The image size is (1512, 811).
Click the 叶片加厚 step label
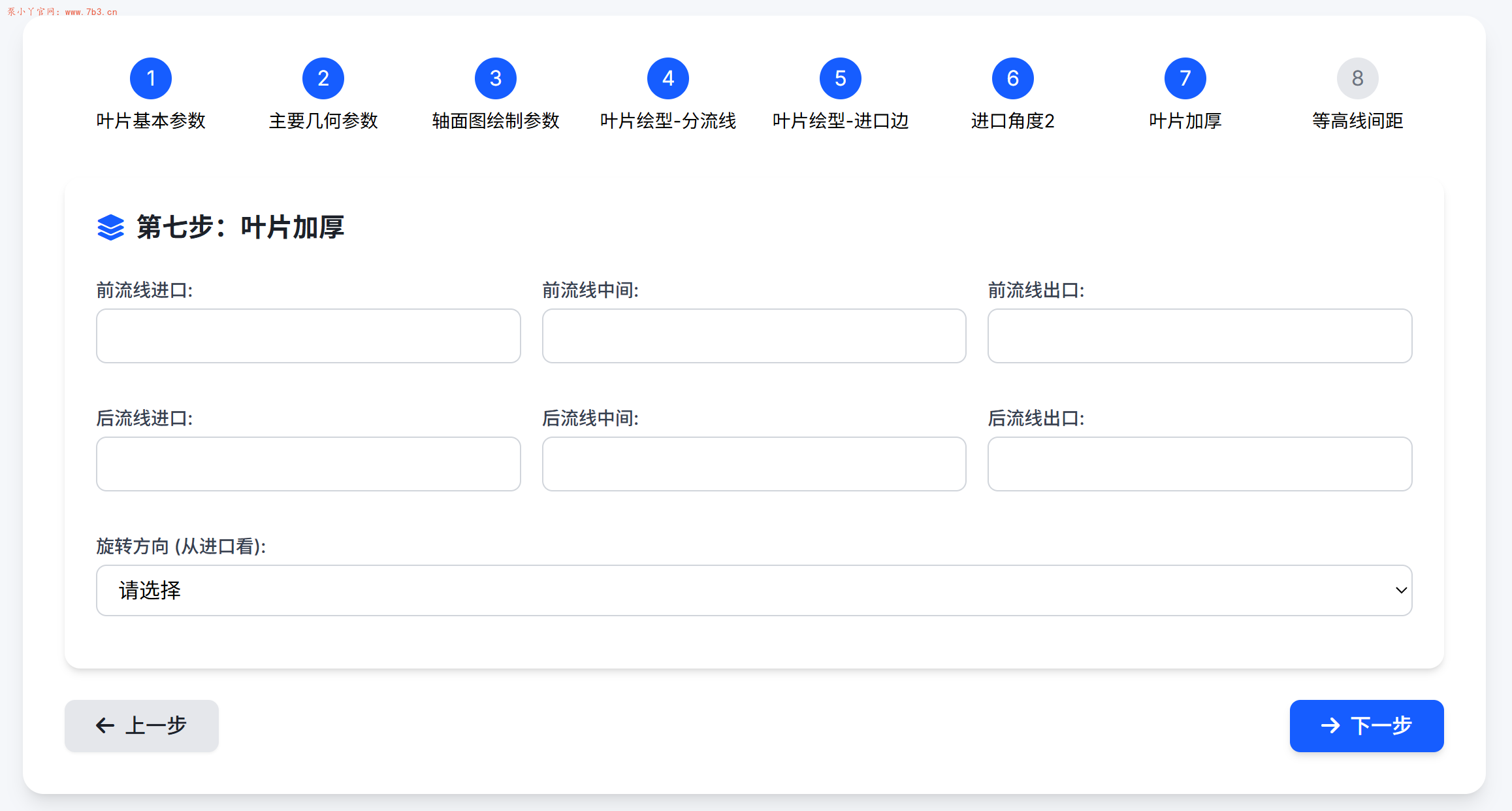[x=1185, y=121]
